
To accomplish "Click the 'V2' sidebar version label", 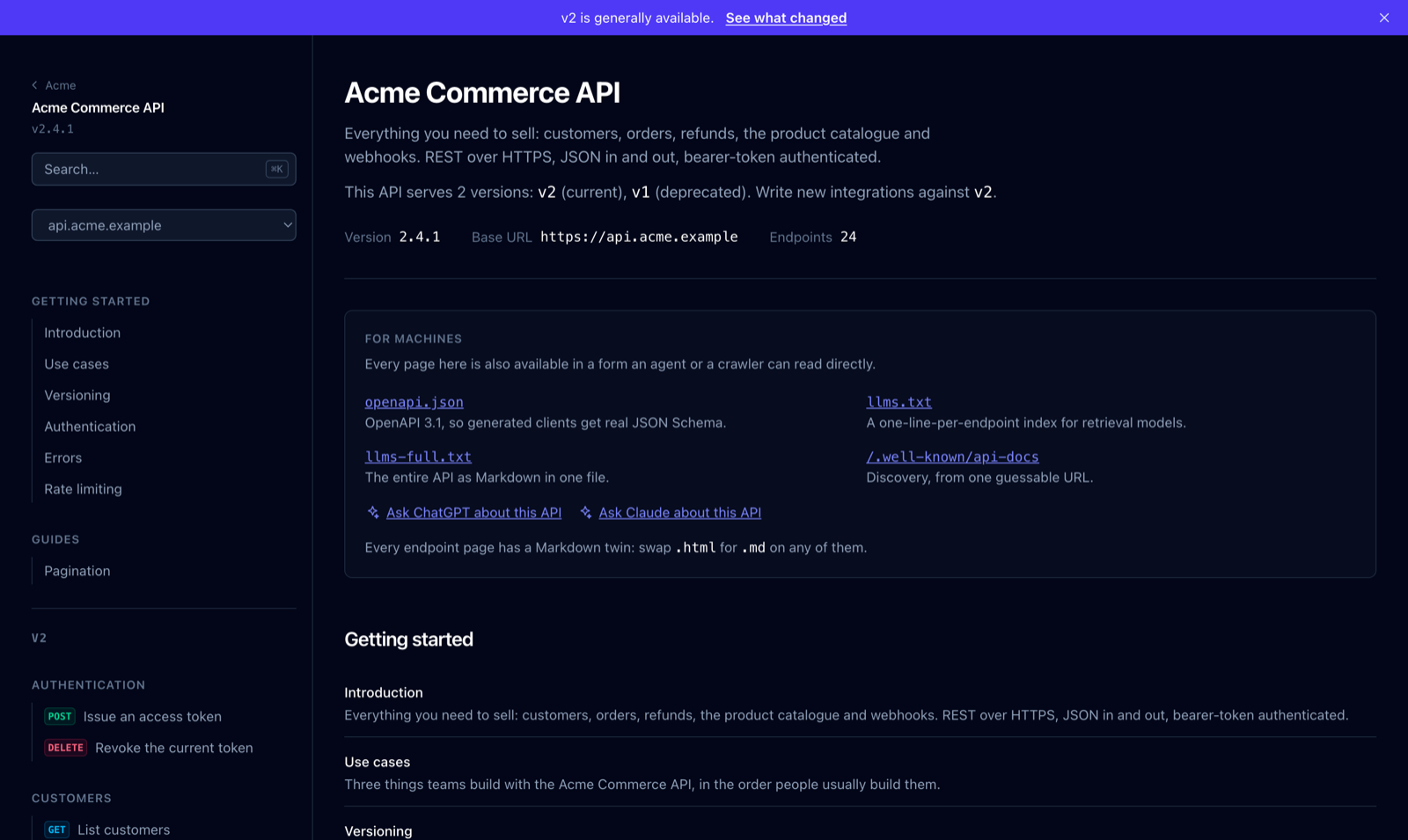I will point(39,638).
